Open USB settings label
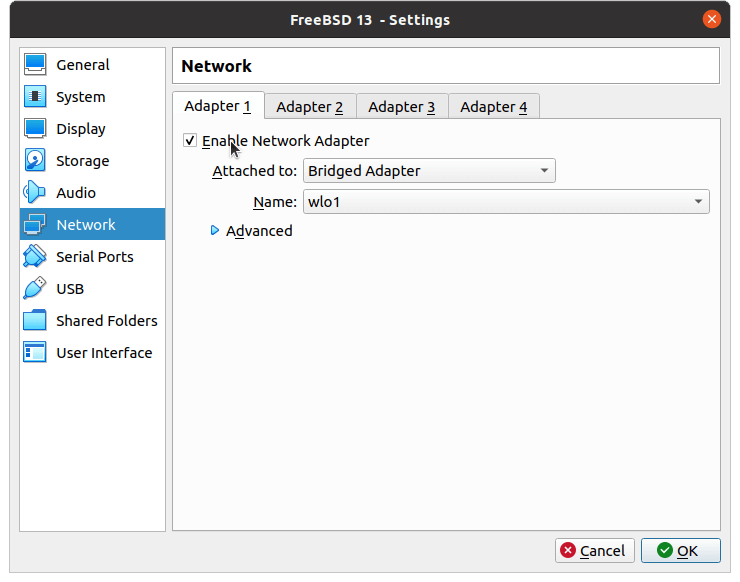The height and width of the screenshot is (582, 740). click(x=70, y=289)
